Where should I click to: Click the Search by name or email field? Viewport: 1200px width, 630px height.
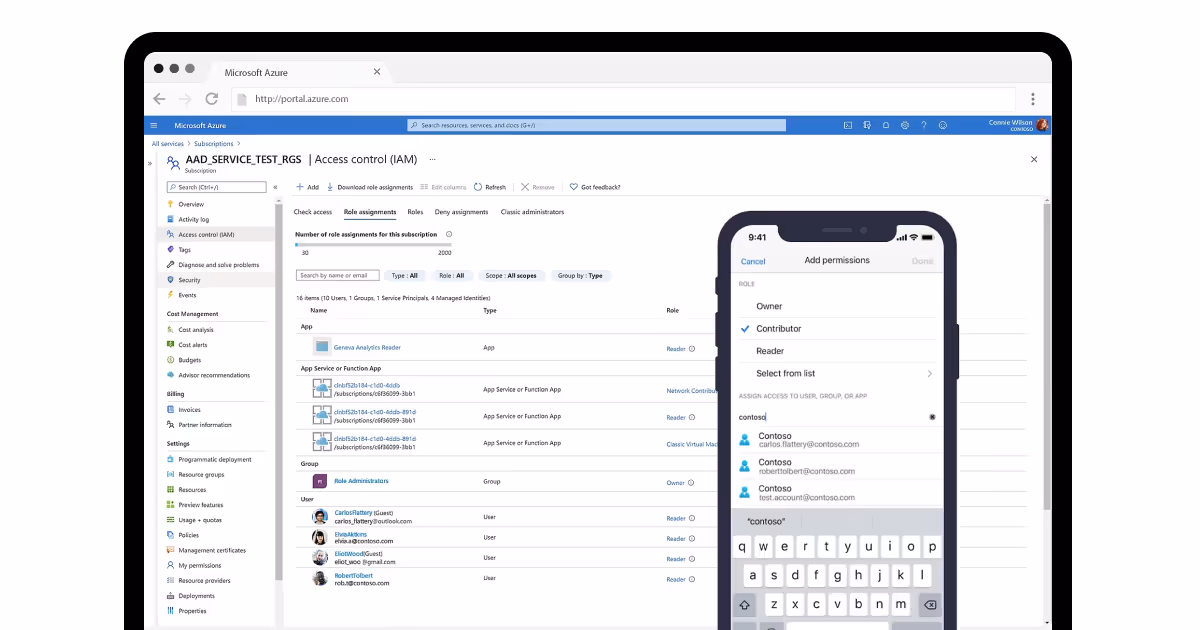tap(338, 275)
